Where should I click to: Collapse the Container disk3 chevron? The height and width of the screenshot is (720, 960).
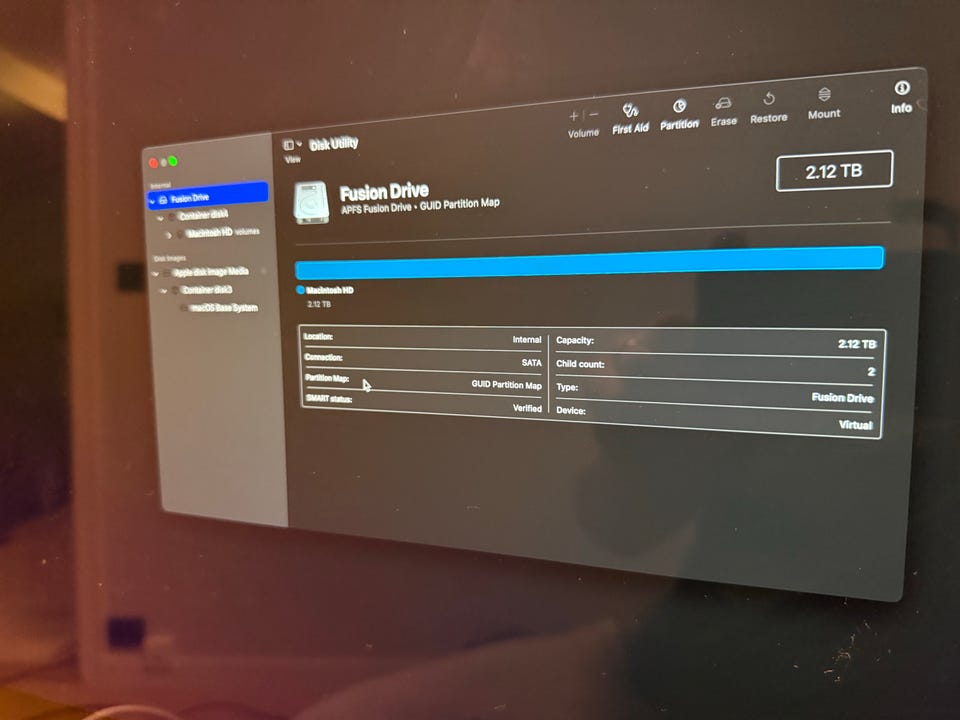click(163, 291)
